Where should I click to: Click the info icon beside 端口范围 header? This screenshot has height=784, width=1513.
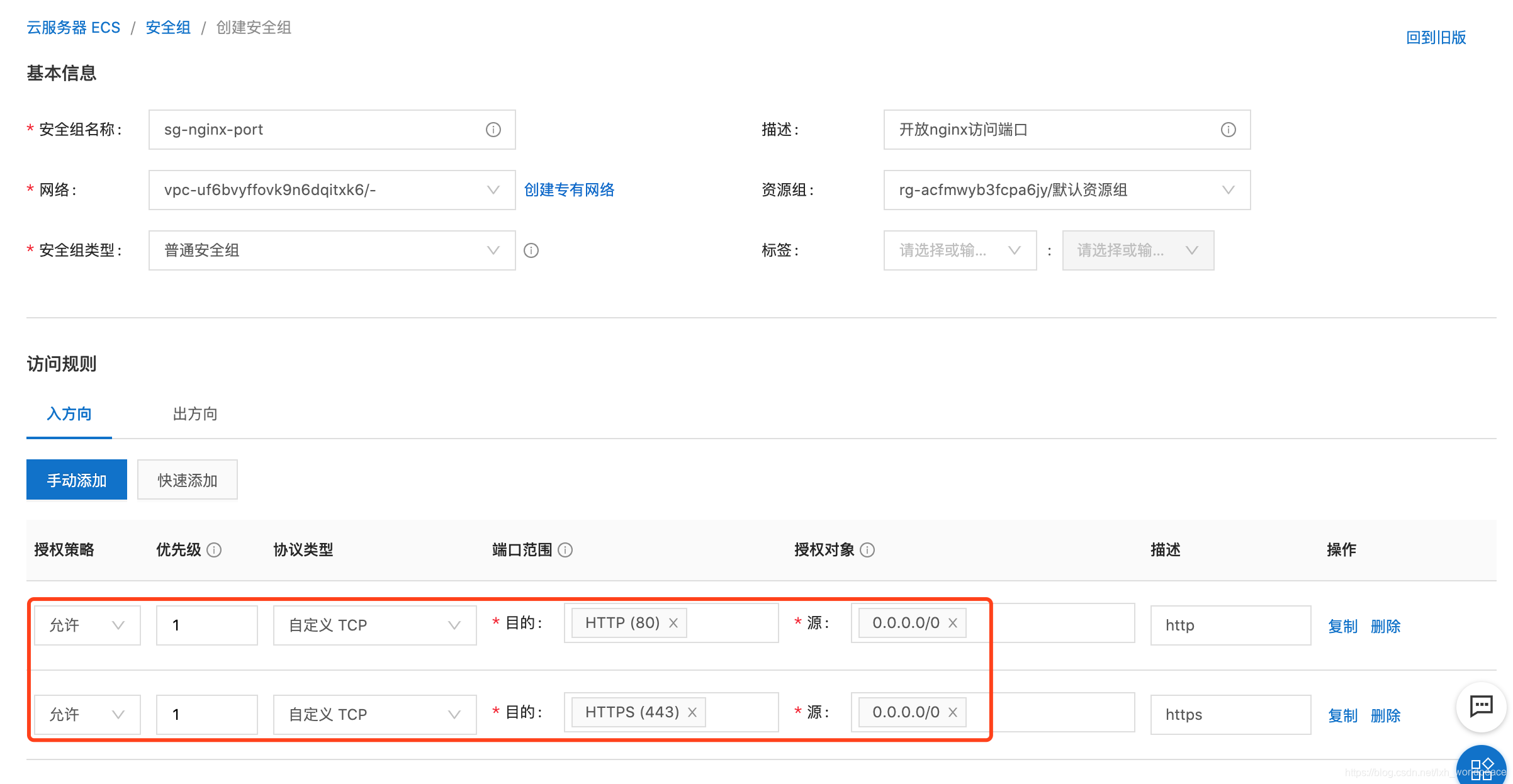click(x=567, y=550)
